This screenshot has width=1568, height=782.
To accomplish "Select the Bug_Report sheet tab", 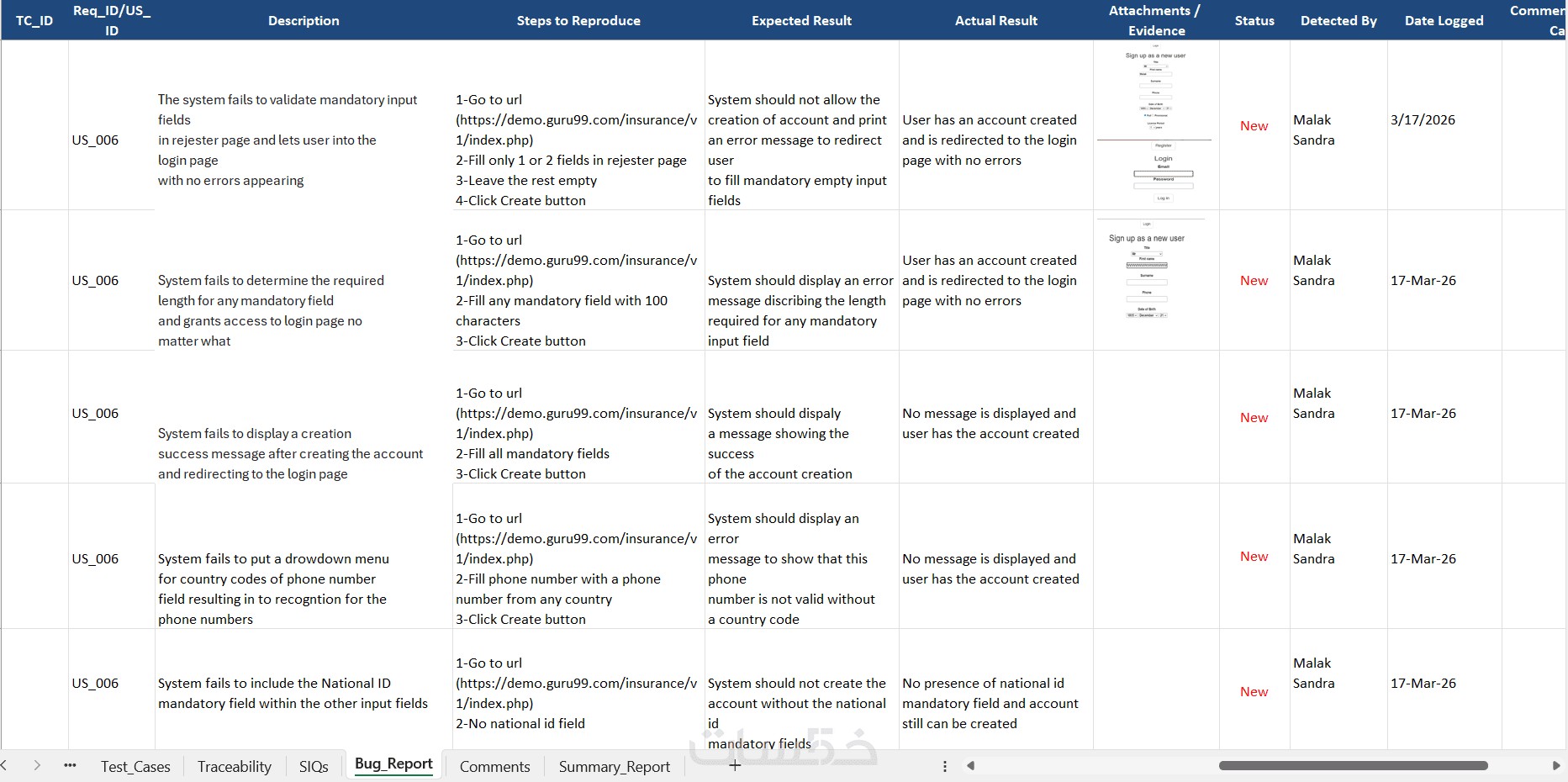I will (393, 764).
